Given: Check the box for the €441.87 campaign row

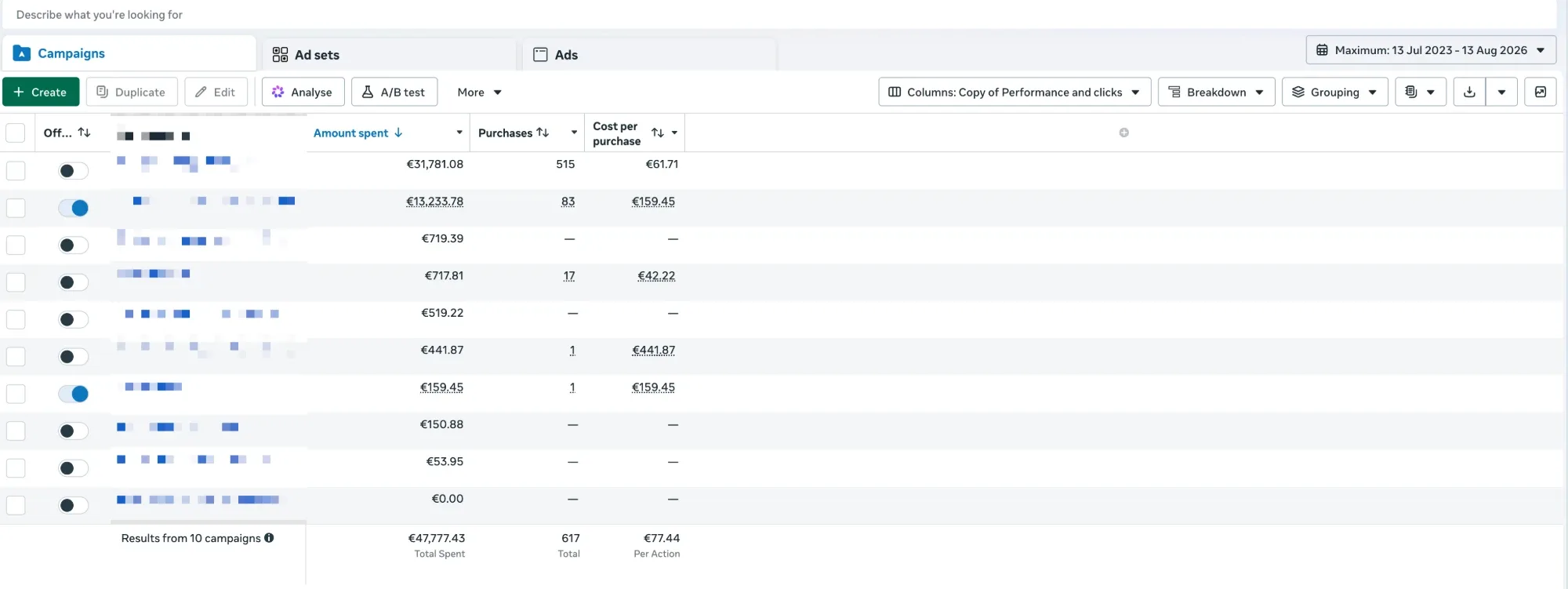Looking at the screenshot, I should (16, 356).
